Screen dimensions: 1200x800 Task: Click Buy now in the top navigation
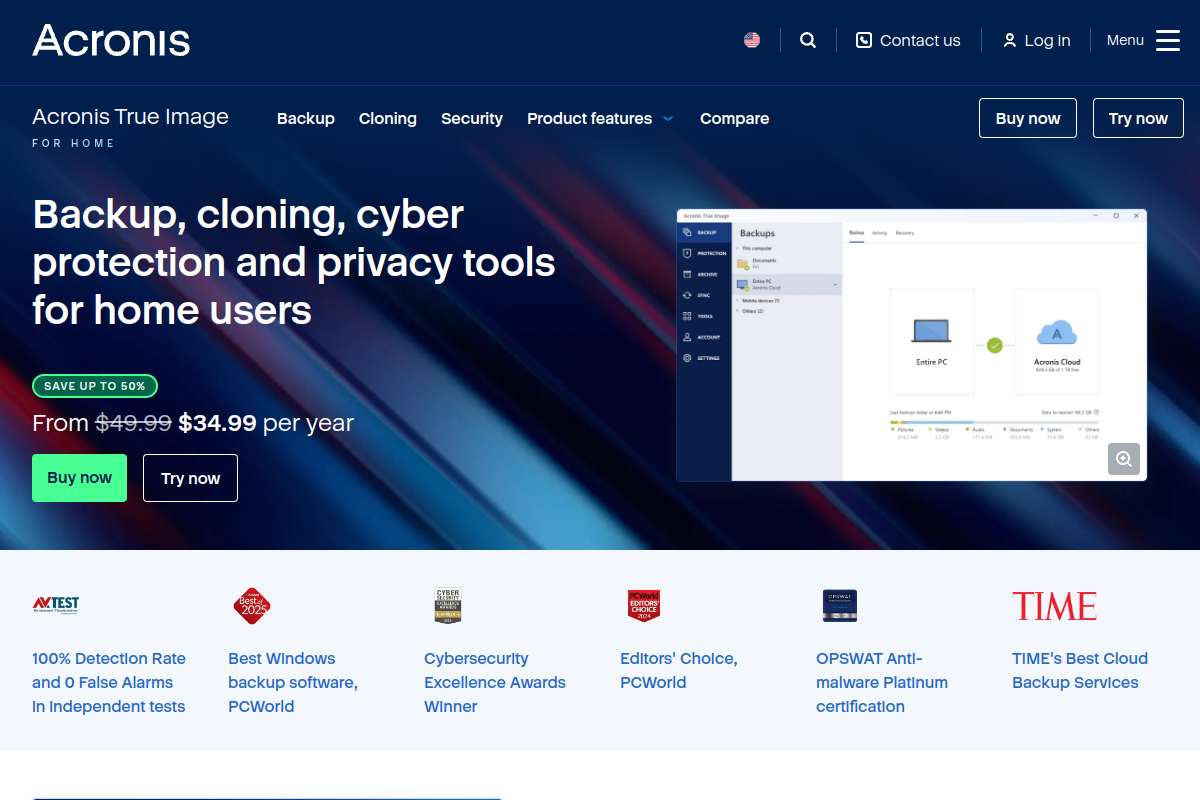point(1028,118)
